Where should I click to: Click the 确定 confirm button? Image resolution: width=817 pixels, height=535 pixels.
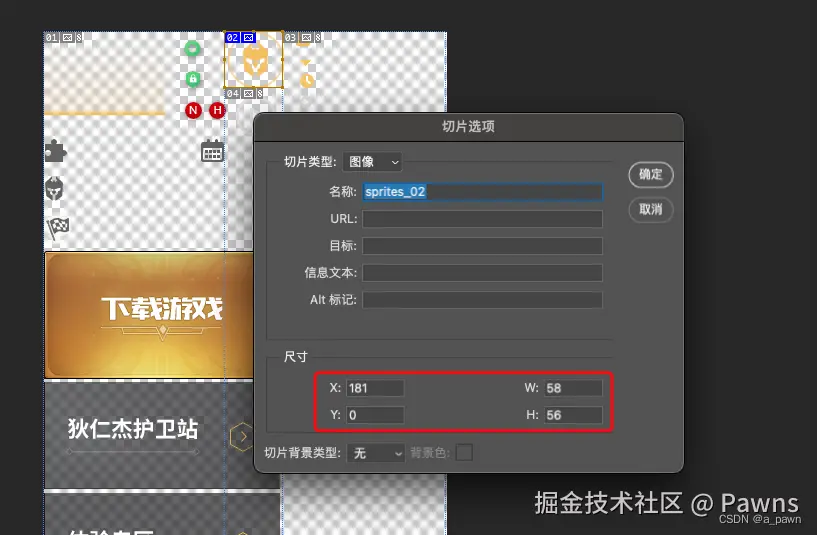(651, 175)
